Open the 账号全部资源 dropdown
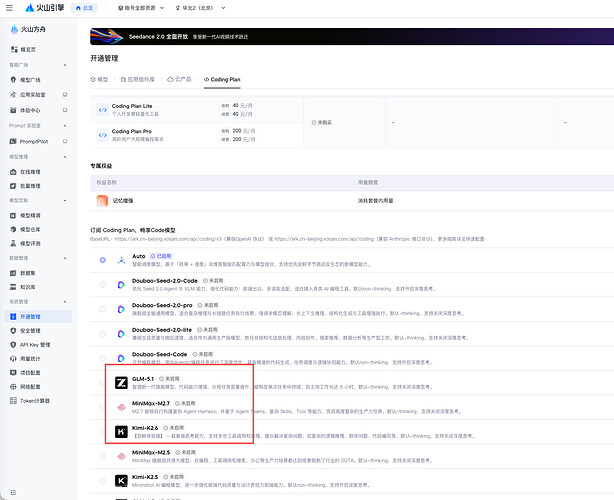 click(x=141, y=8)
